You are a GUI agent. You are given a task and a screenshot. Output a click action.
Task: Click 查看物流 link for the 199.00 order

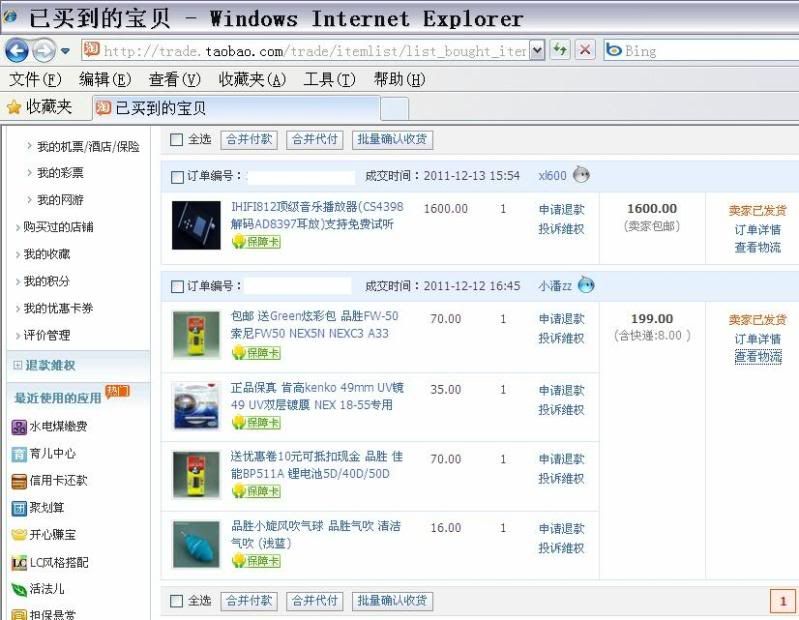click(x=757, y=357)
